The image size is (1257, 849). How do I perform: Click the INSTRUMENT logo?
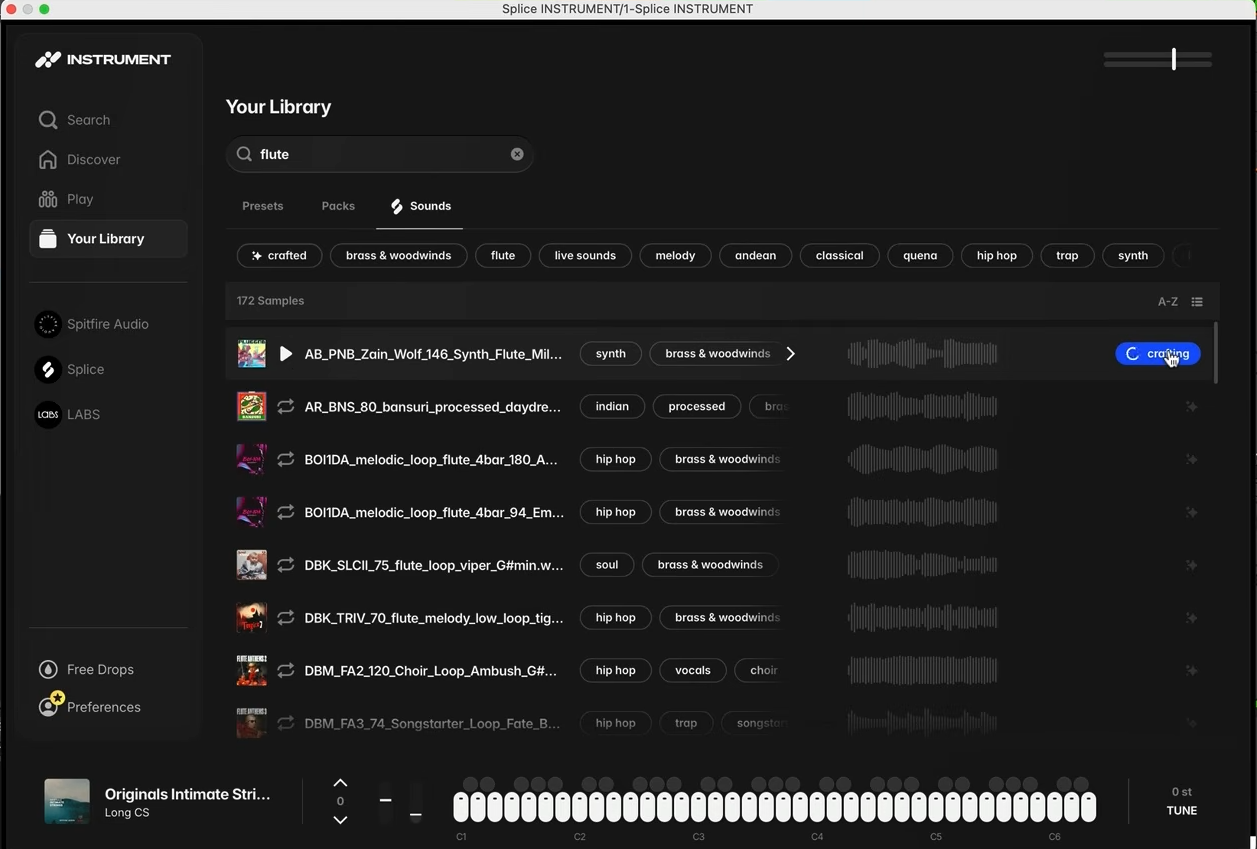pyautogui.click(x=103, y=60)
